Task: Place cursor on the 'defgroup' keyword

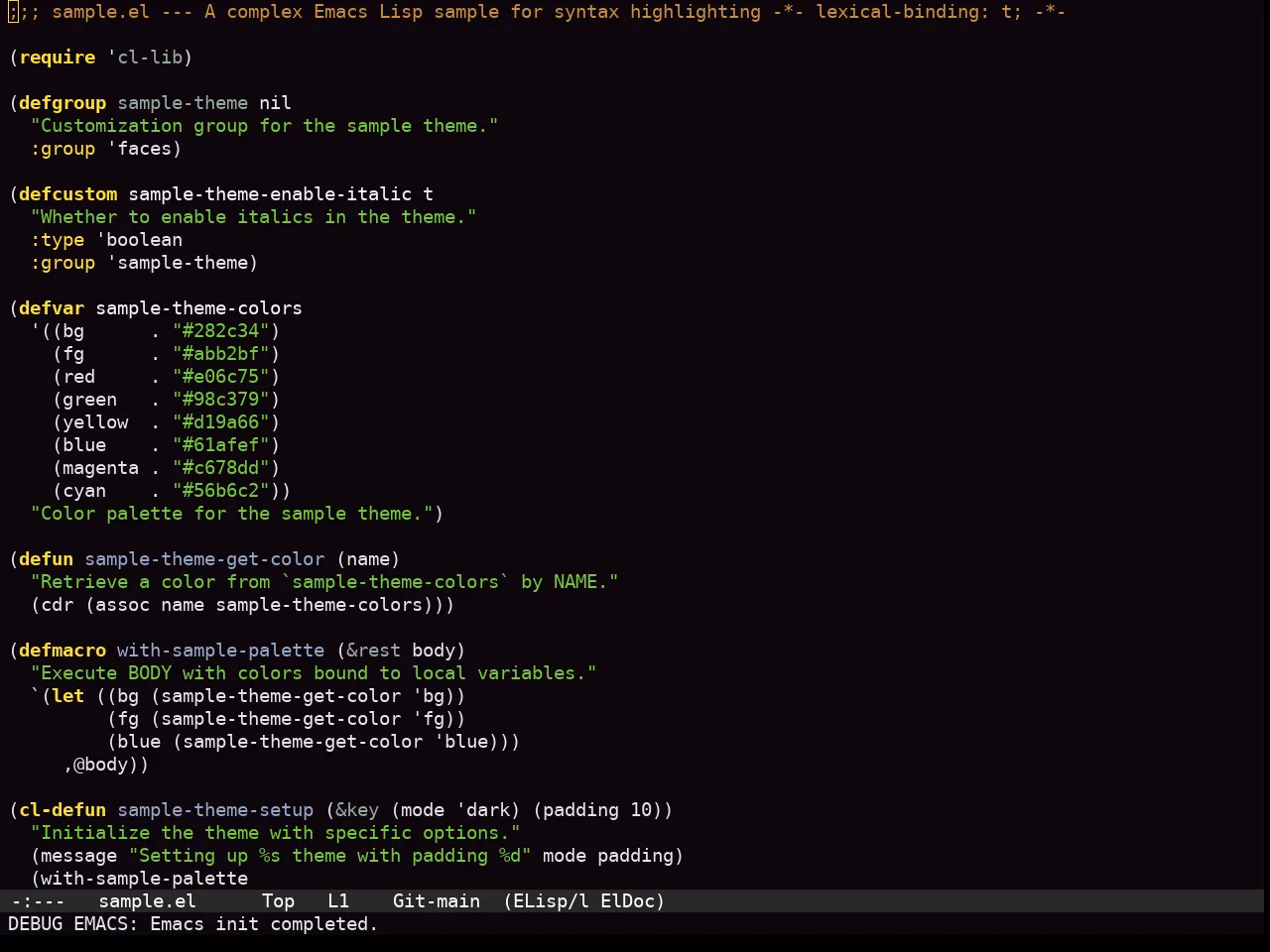Action: (x=63, y=103)
